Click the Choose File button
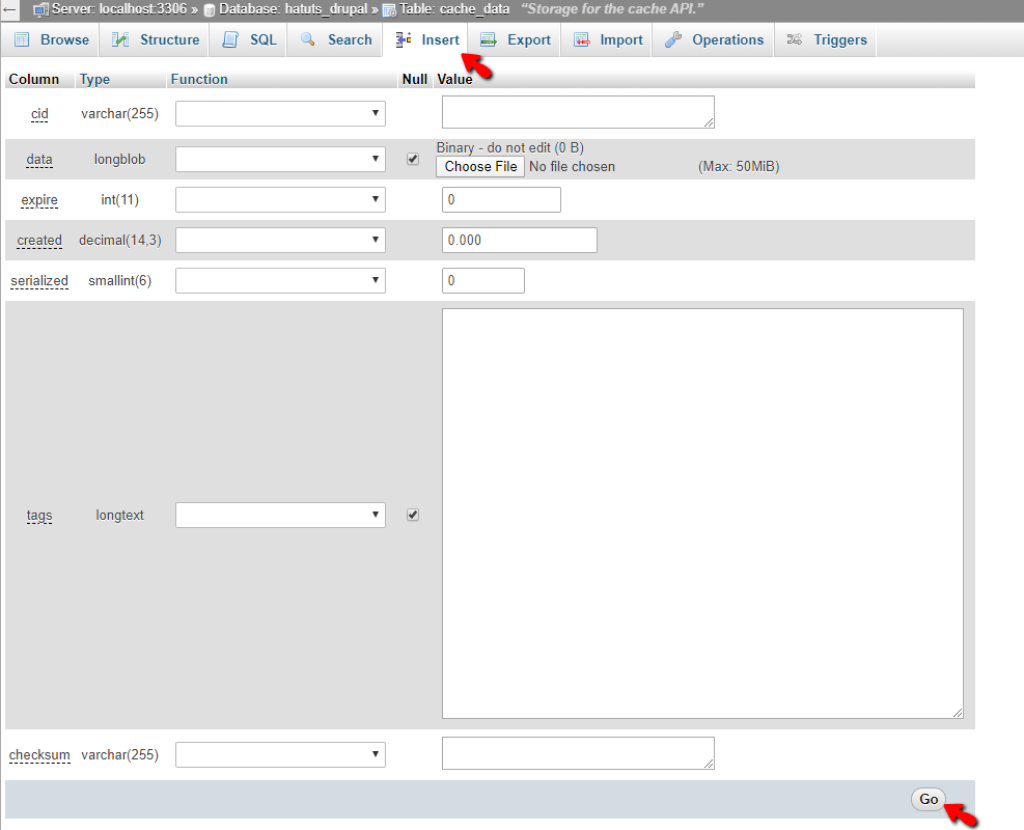The width and height of the screenshot is (1024, 830). click(x=481, y=167)
